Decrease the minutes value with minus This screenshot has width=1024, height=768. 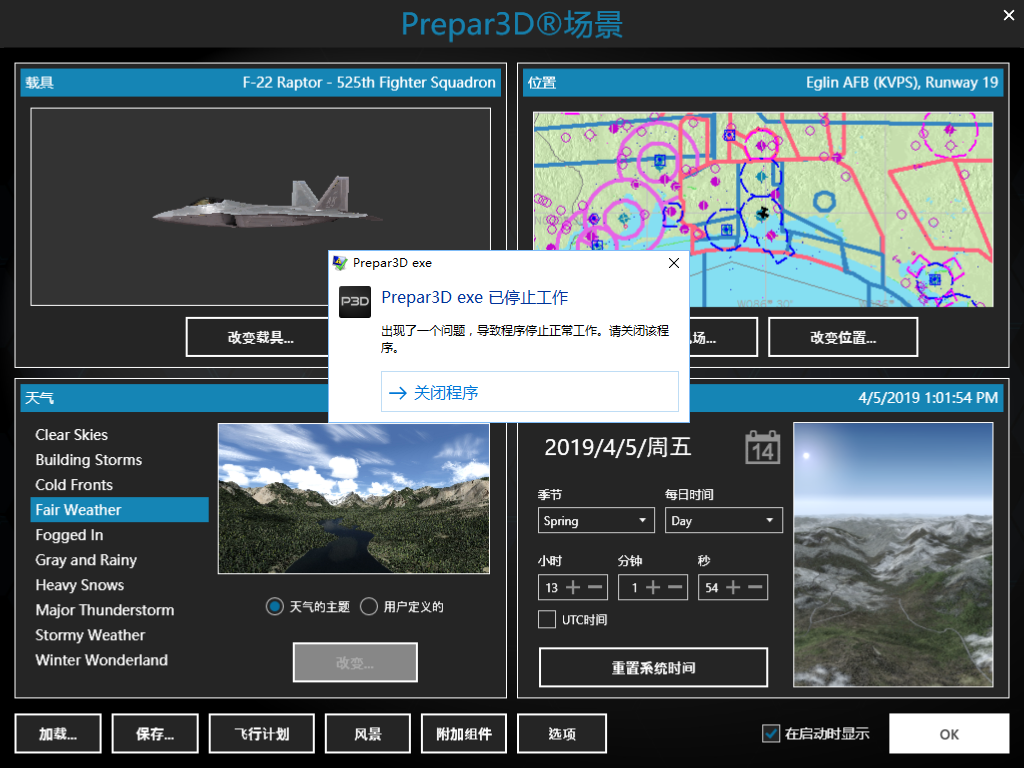tap(675, 588)
